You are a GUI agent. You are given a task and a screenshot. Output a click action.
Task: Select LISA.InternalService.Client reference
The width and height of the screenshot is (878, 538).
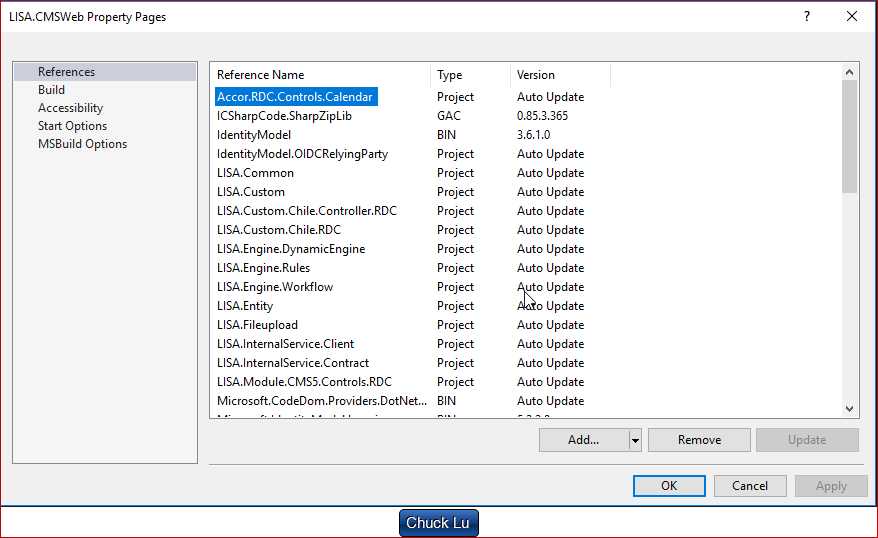click(286, 344)
